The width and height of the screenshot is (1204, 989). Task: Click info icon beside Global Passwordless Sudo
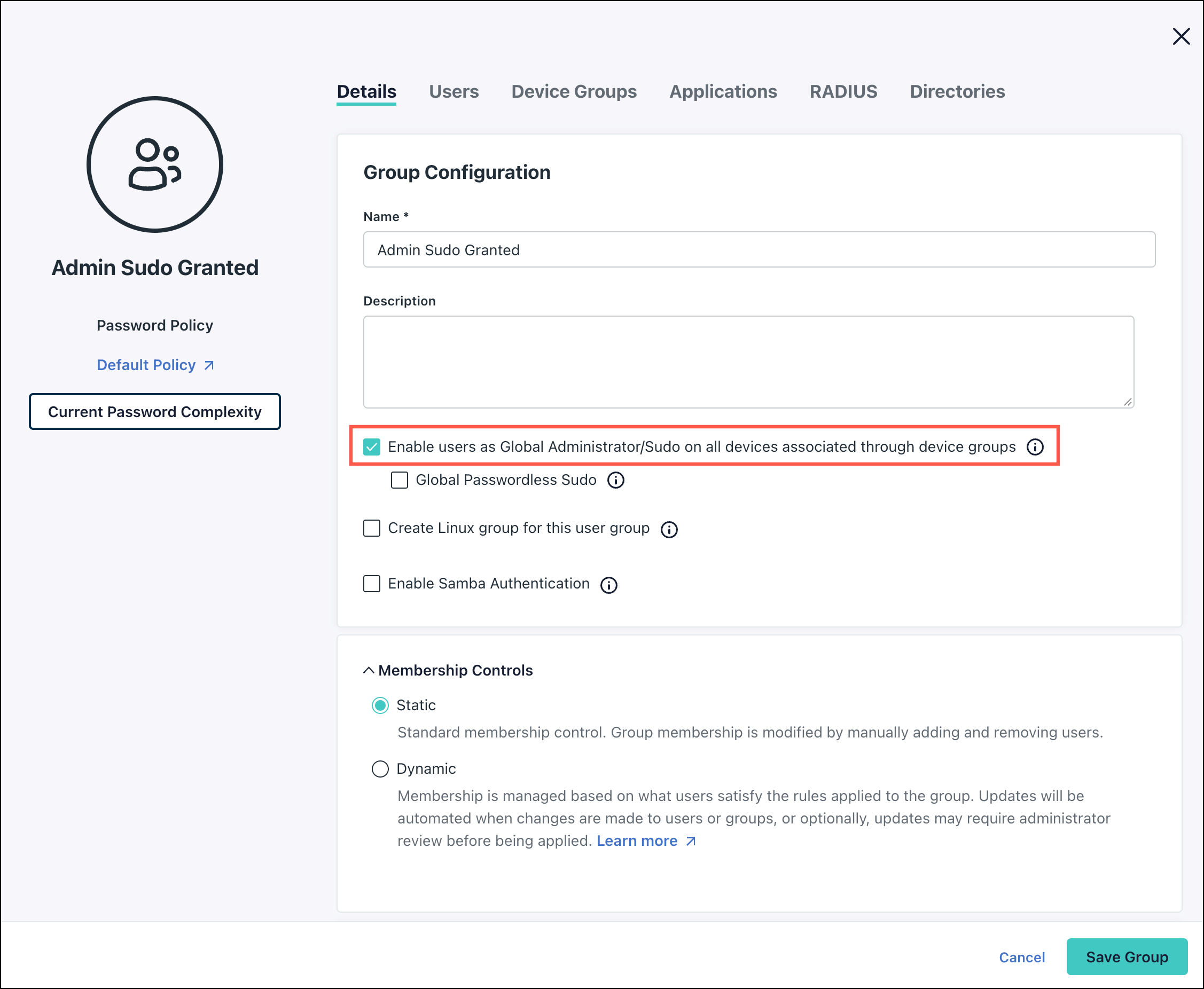tap(615, 480)
